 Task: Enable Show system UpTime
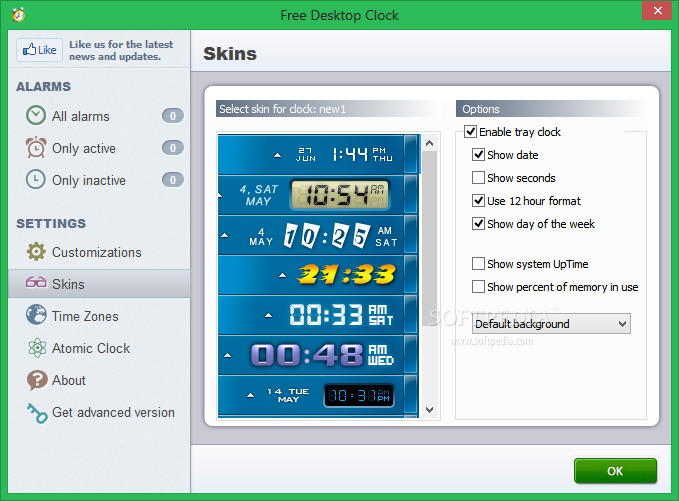(479, 264)
